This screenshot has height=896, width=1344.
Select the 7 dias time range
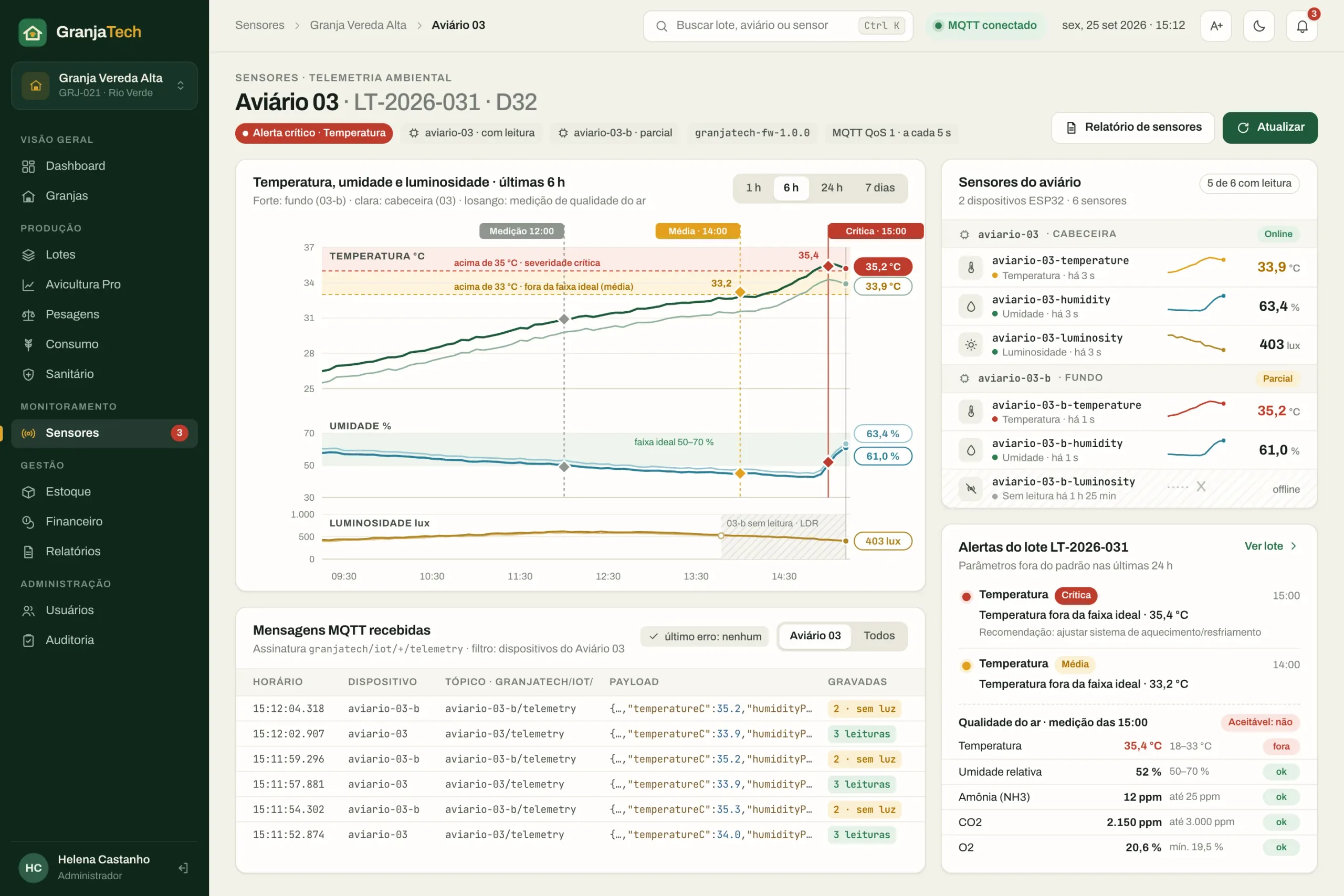879,187
